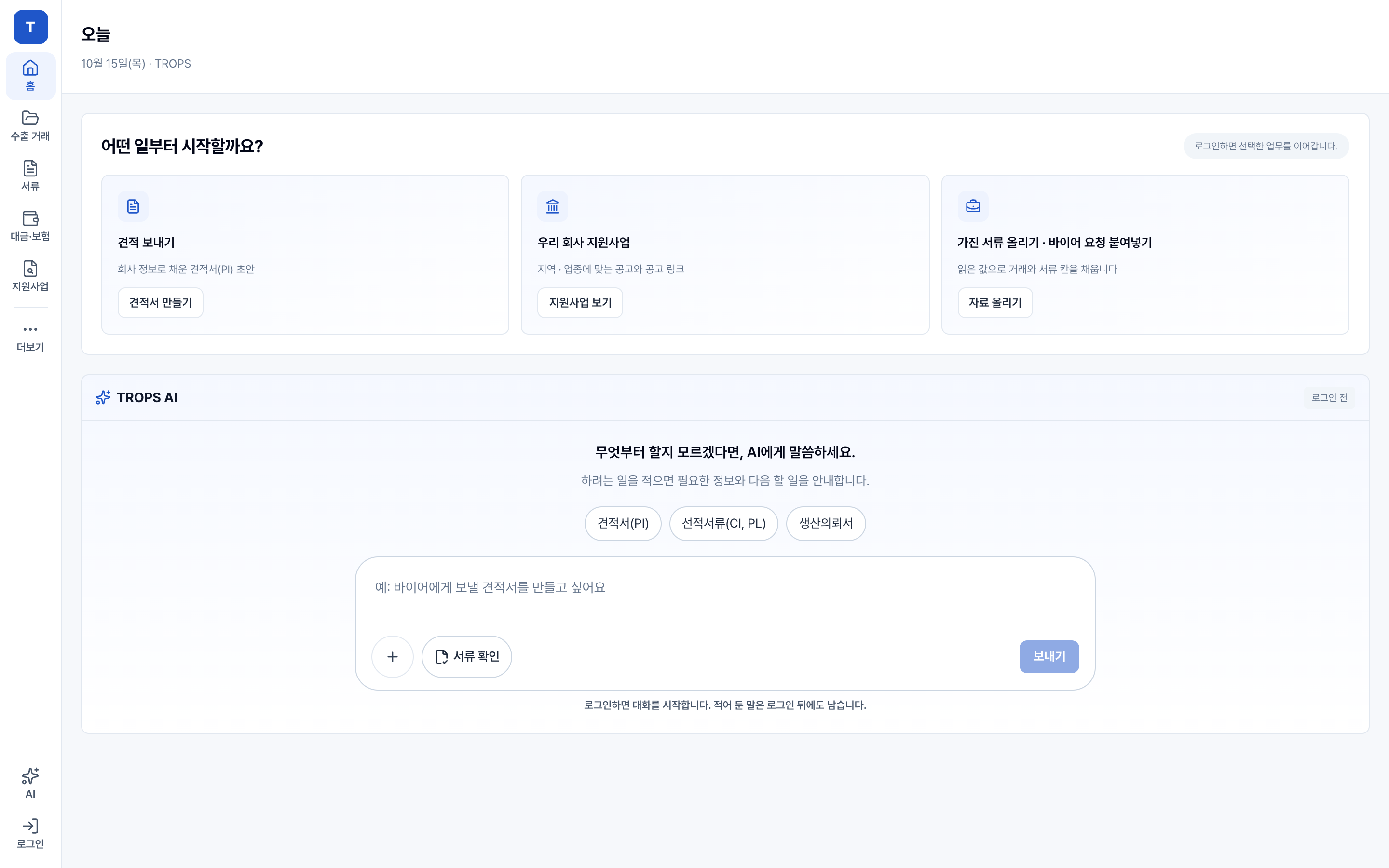Viewport: 1389px width, 868px height.
Task: Click the 우리 회사 지원사업 card title
Action: (x=584, y=242)
